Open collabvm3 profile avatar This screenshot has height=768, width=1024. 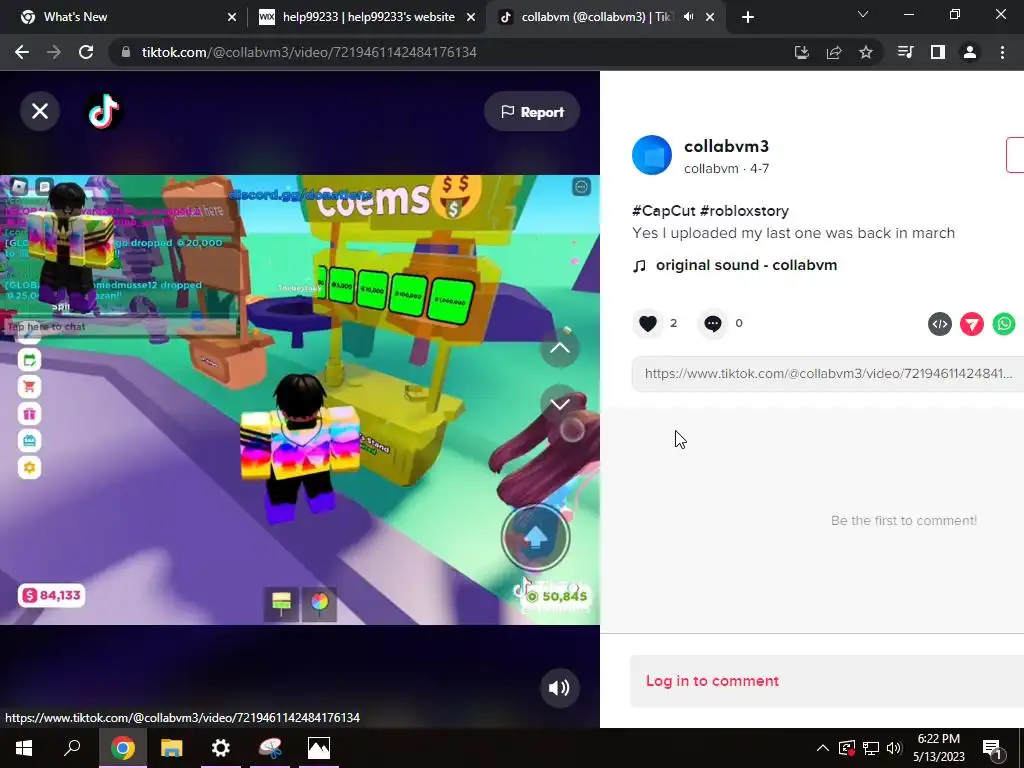coord(652,155)
